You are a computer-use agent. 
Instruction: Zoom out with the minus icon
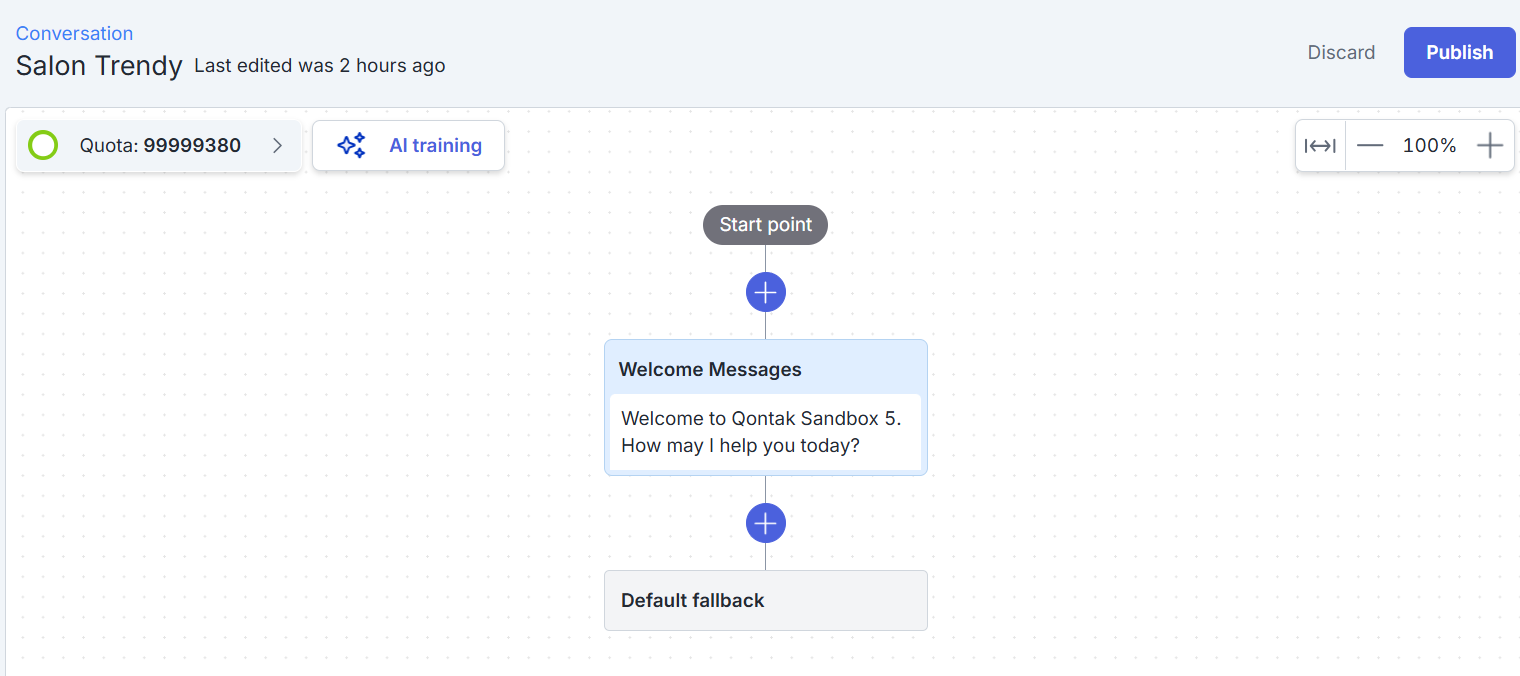pos(1370,146)
